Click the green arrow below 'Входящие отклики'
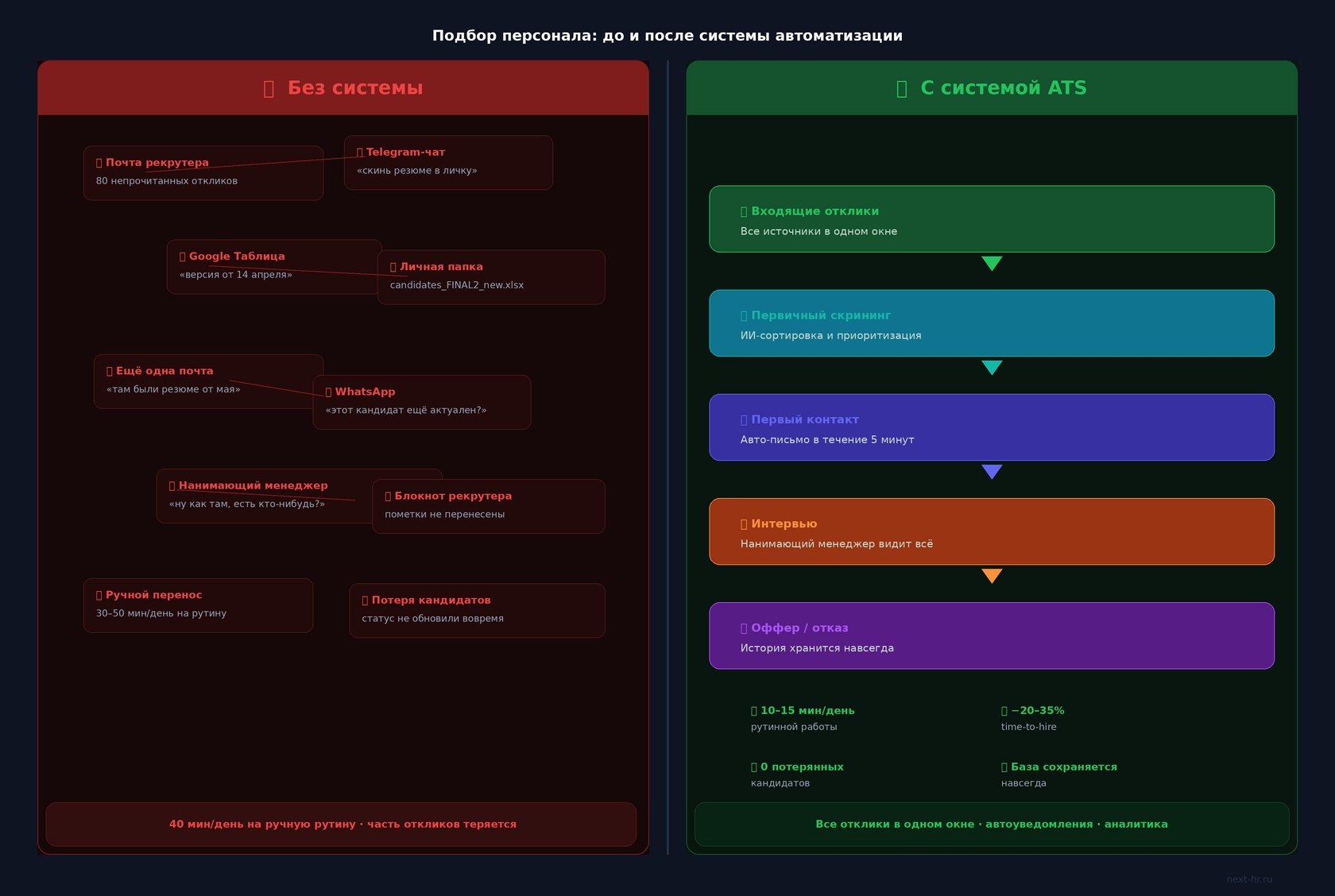Viewport: 1335px width, 896px height. pyautogui.click(x=992, y=264)
